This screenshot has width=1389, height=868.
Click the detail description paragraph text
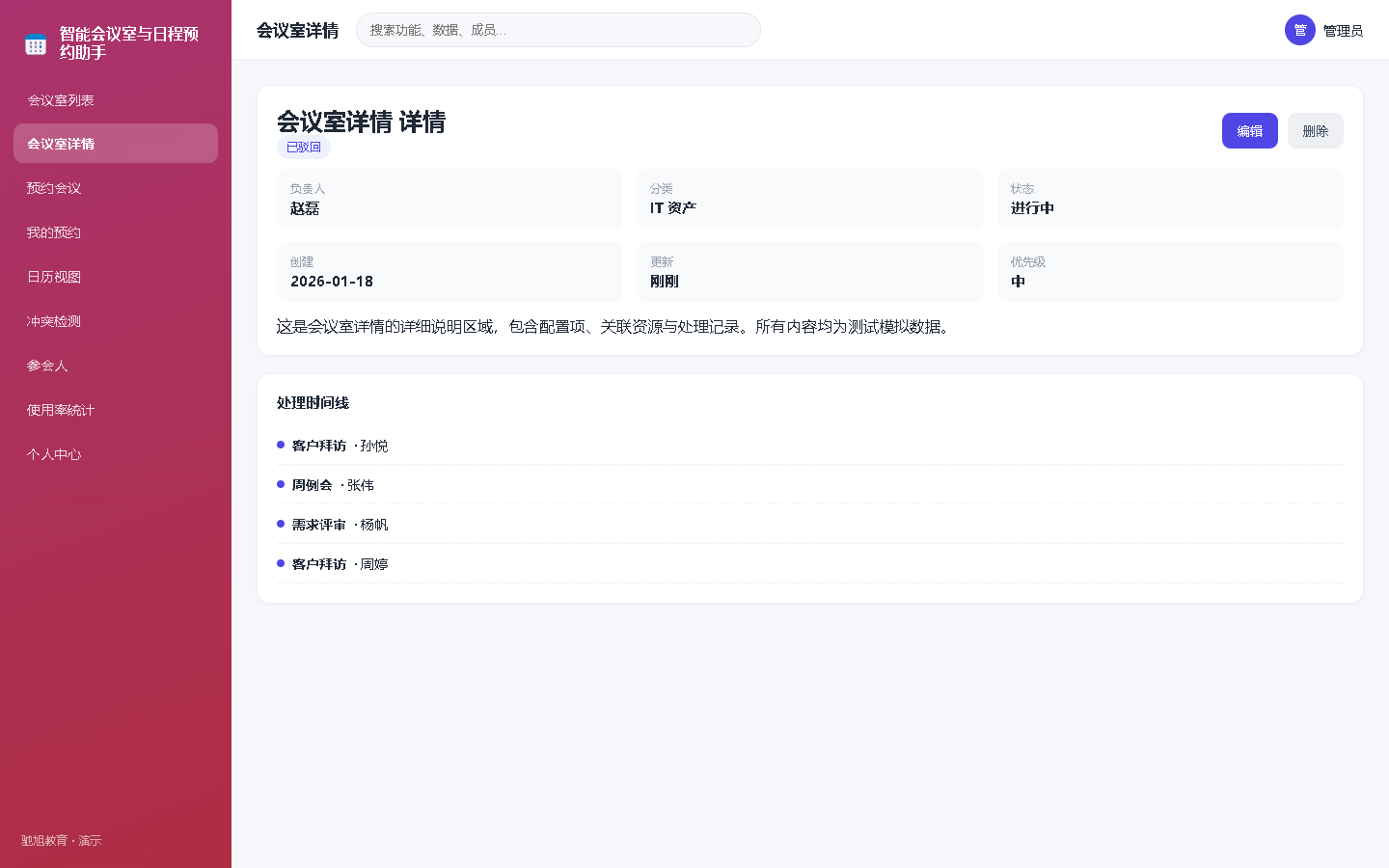point(614,327)
